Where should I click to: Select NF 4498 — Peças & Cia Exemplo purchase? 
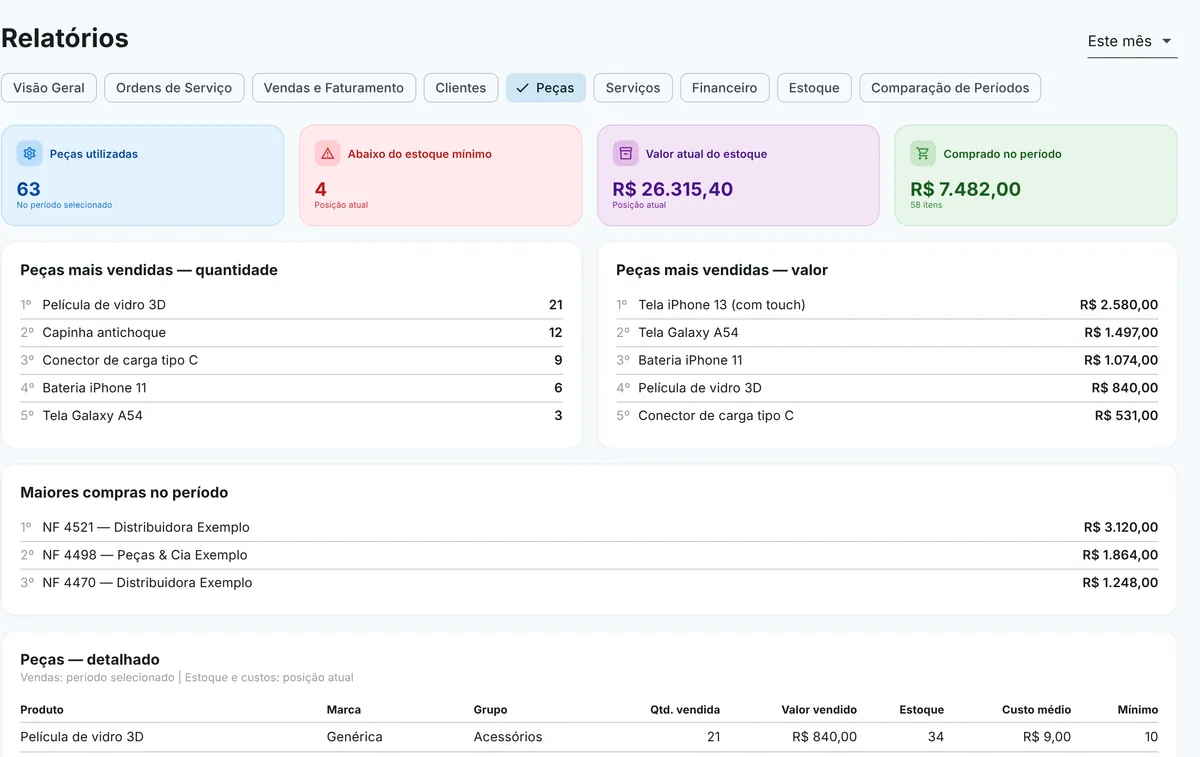(589, 555)
